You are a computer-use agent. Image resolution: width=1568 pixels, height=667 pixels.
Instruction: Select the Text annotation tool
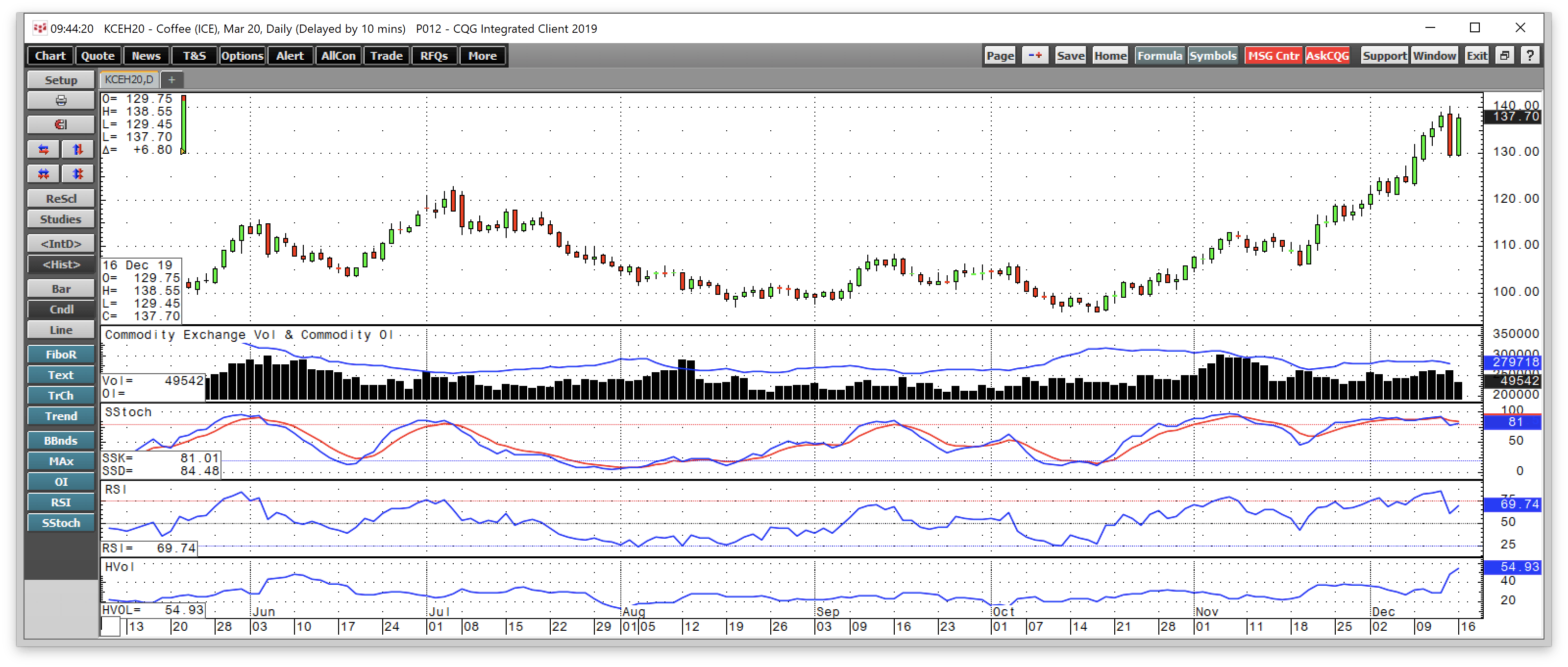click(x=61, y=375)
